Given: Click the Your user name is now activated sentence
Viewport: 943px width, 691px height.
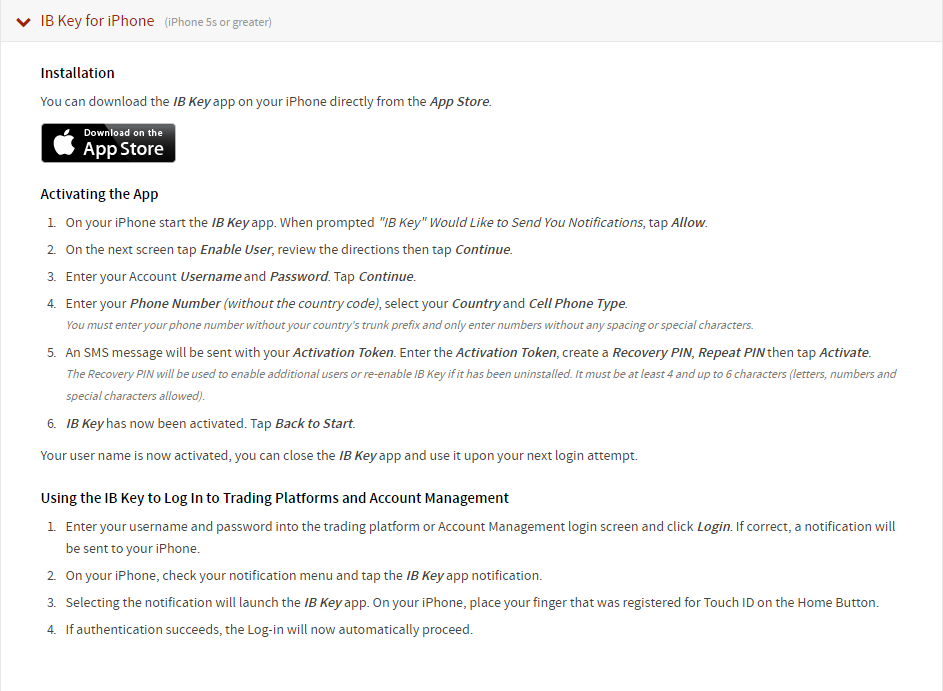Looking at the screenshot, I should (339, 456).
